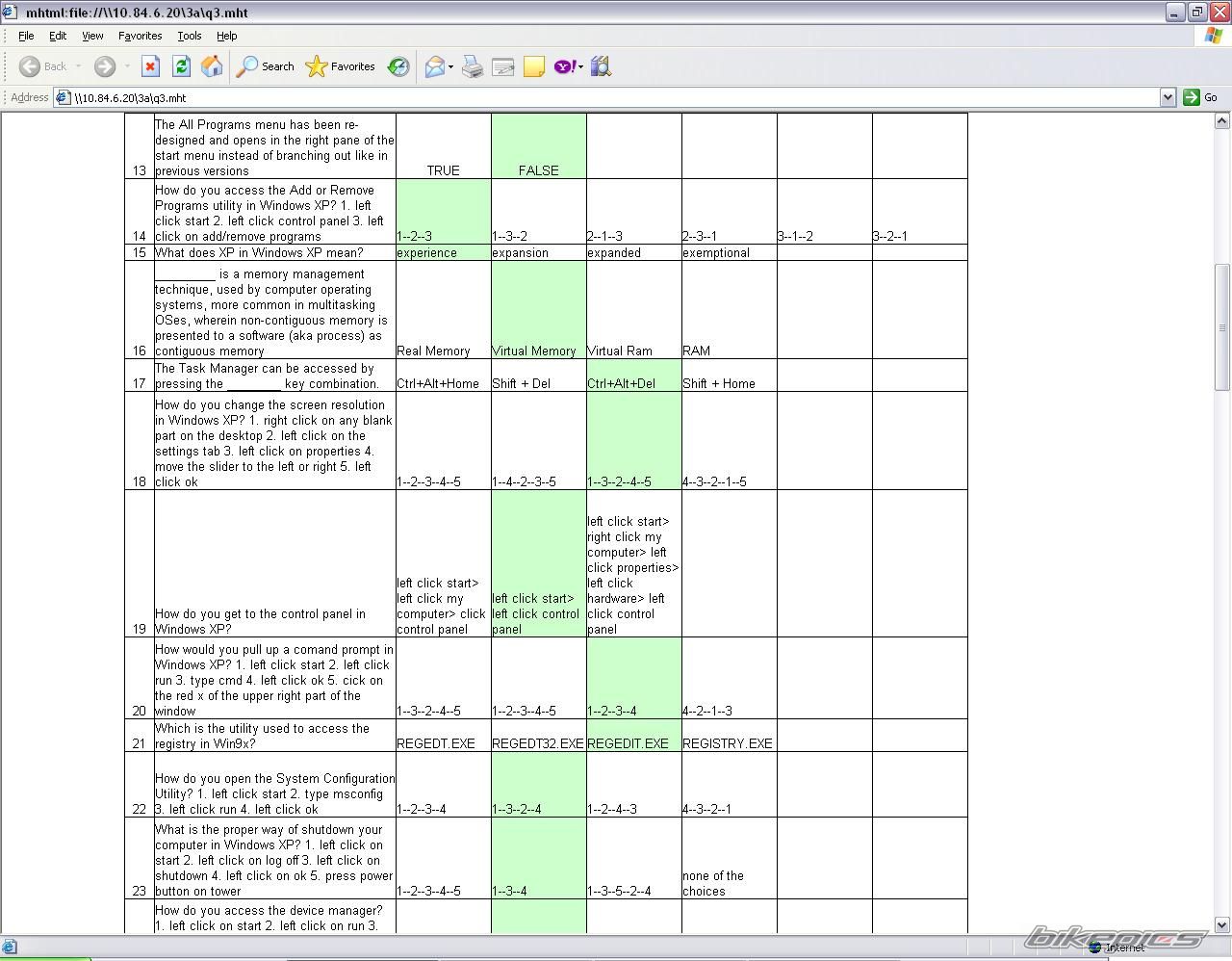
Task: Click the 'REGEDIT.EXE' answer cell
Action: (634, 736)
